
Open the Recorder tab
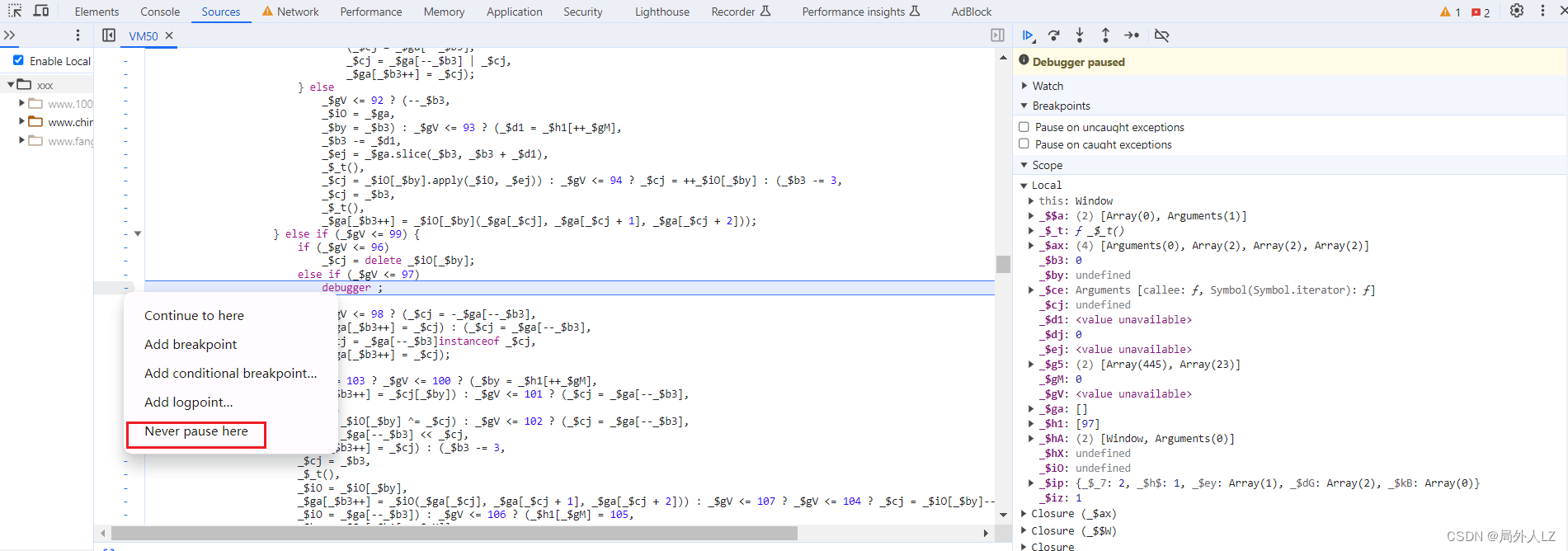[x=740, y=12]
